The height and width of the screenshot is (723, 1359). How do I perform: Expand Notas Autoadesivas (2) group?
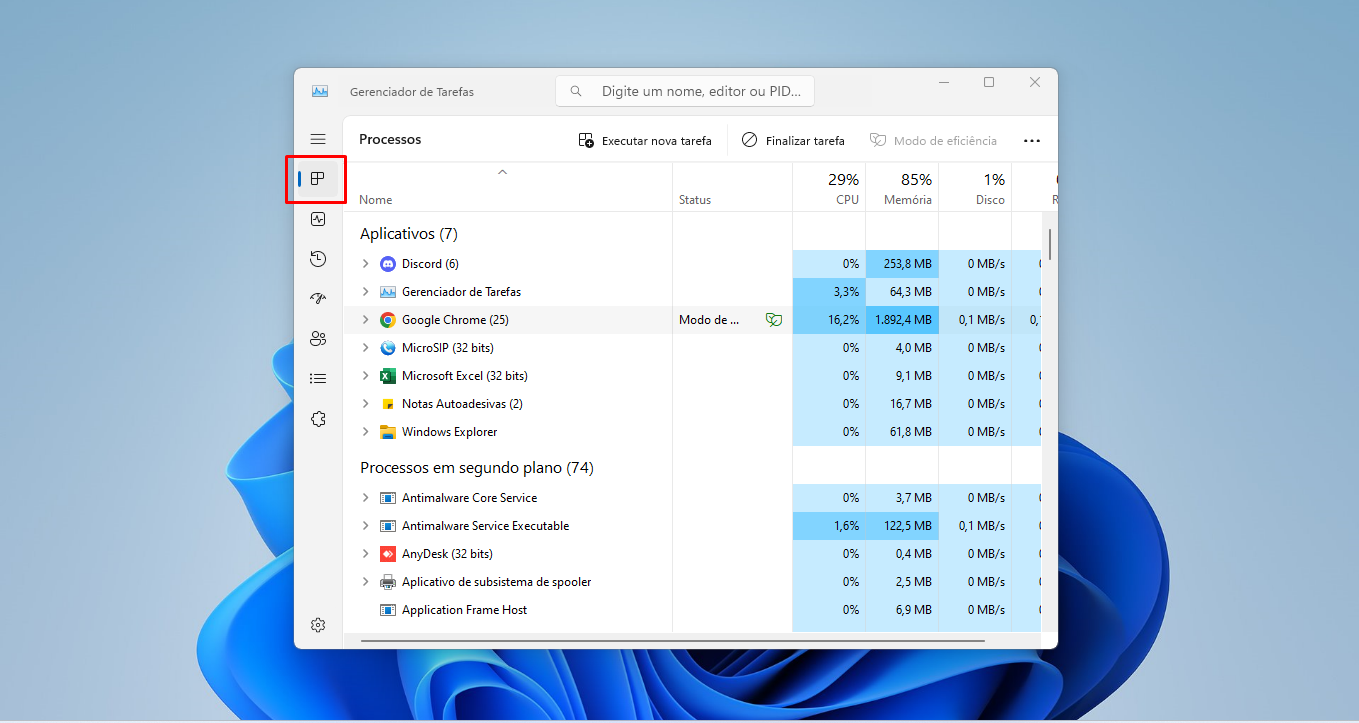(365, 404)
